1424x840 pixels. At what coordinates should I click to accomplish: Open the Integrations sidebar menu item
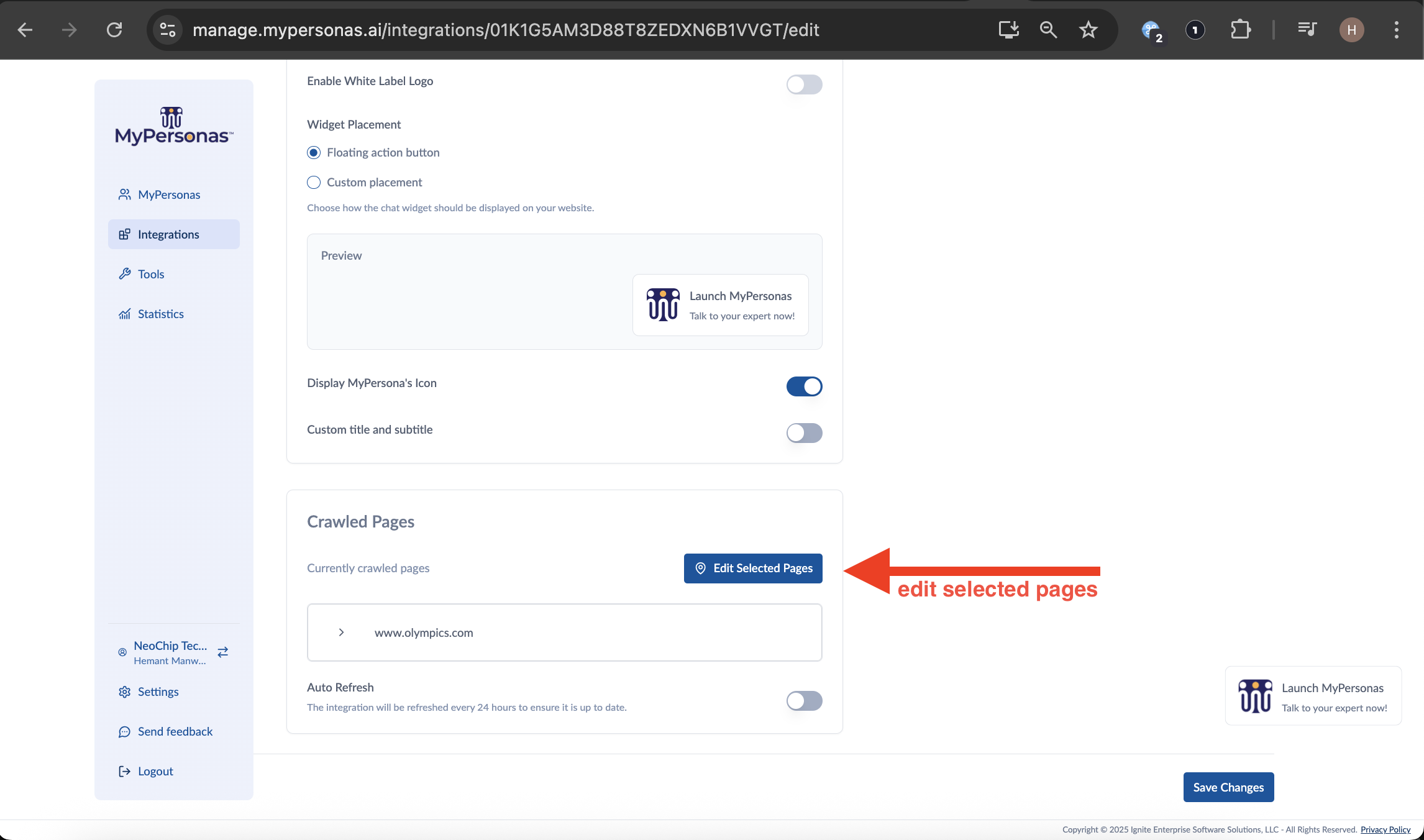click(x=174, y=234)
